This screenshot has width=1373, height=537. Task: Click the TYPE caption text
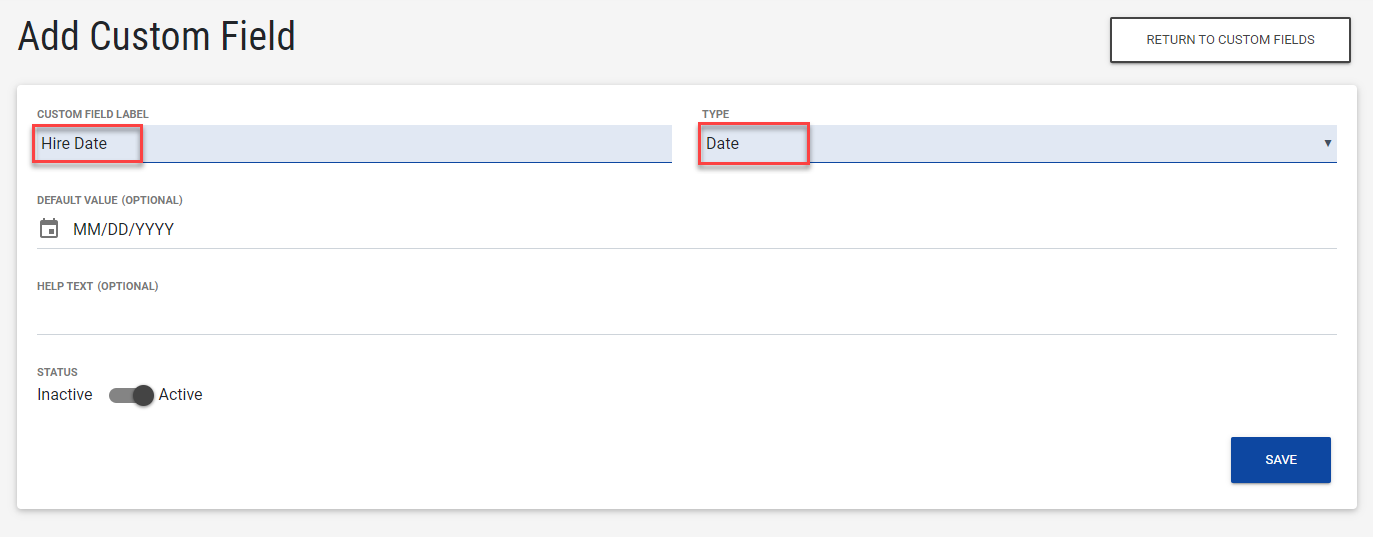716,114
